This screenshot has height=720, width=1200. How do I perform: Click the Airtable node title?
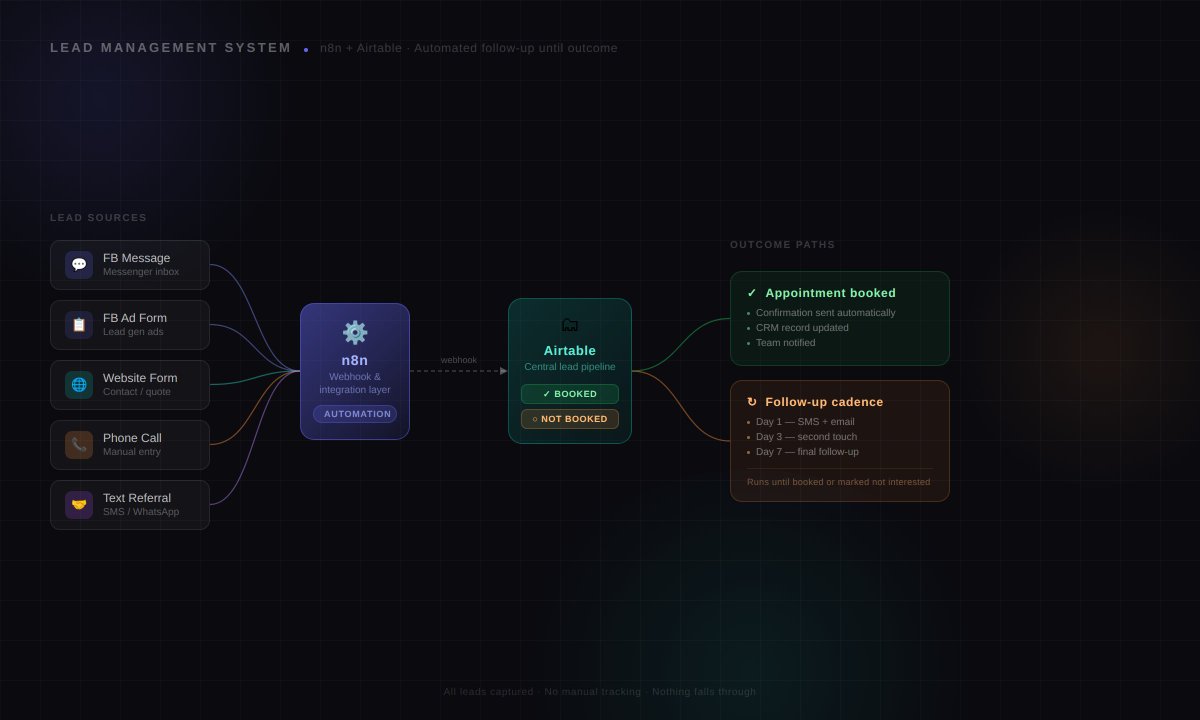click(570, 351)
